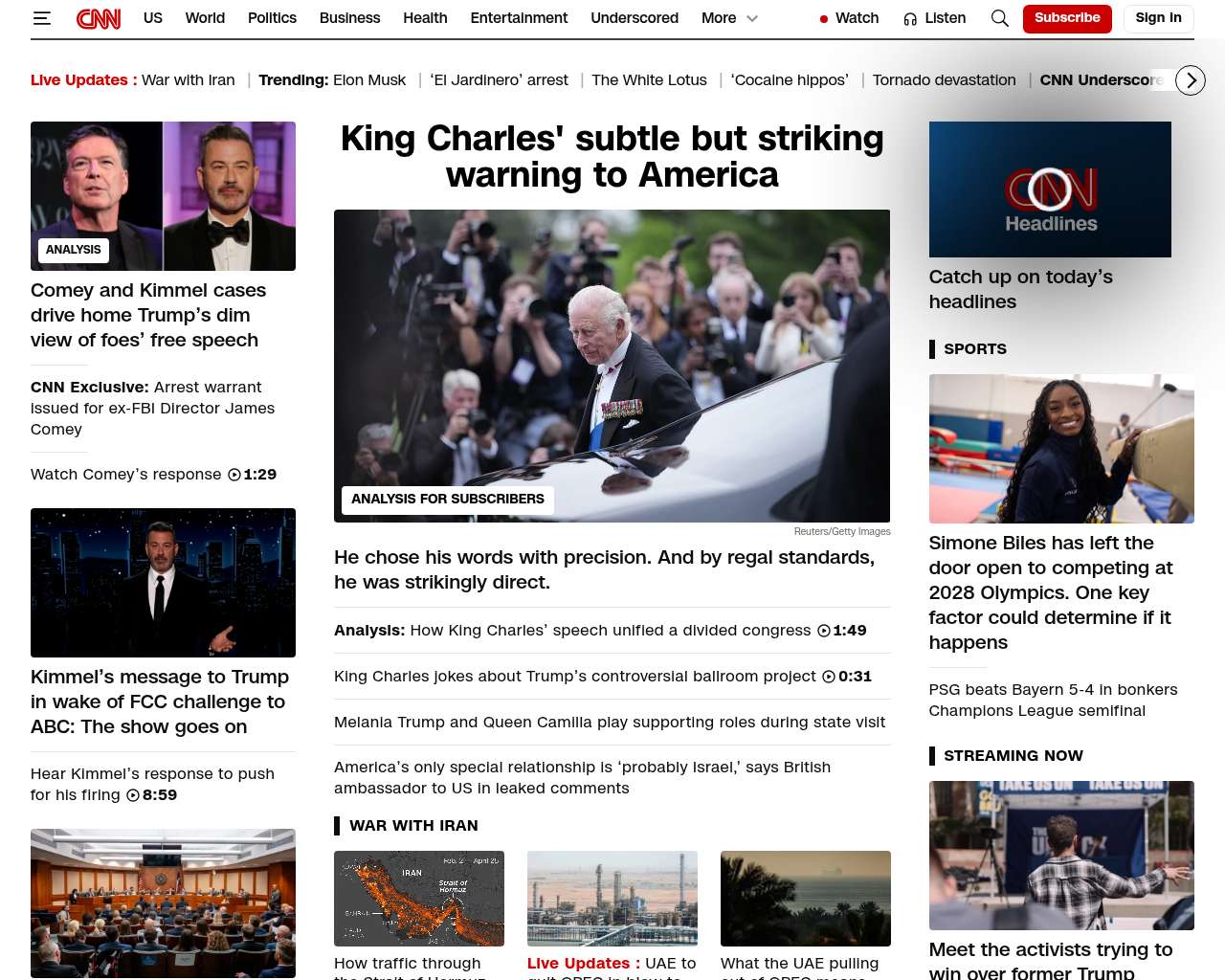Screen dimensions: 1225x980
Task: Read America's only special relationship story
Action: point(582,778)
